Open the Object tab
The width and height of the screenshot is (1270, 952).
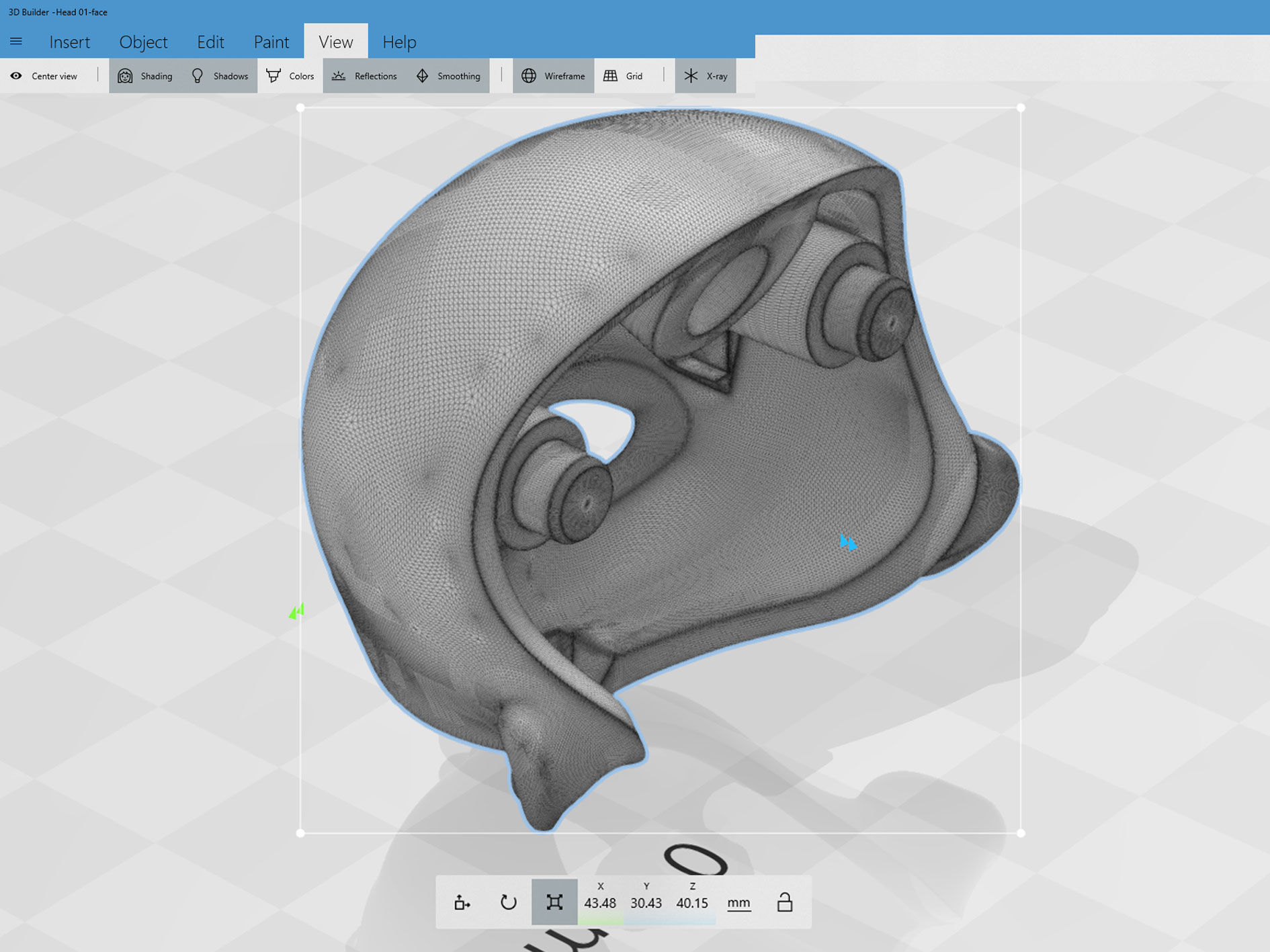point(143,42)
